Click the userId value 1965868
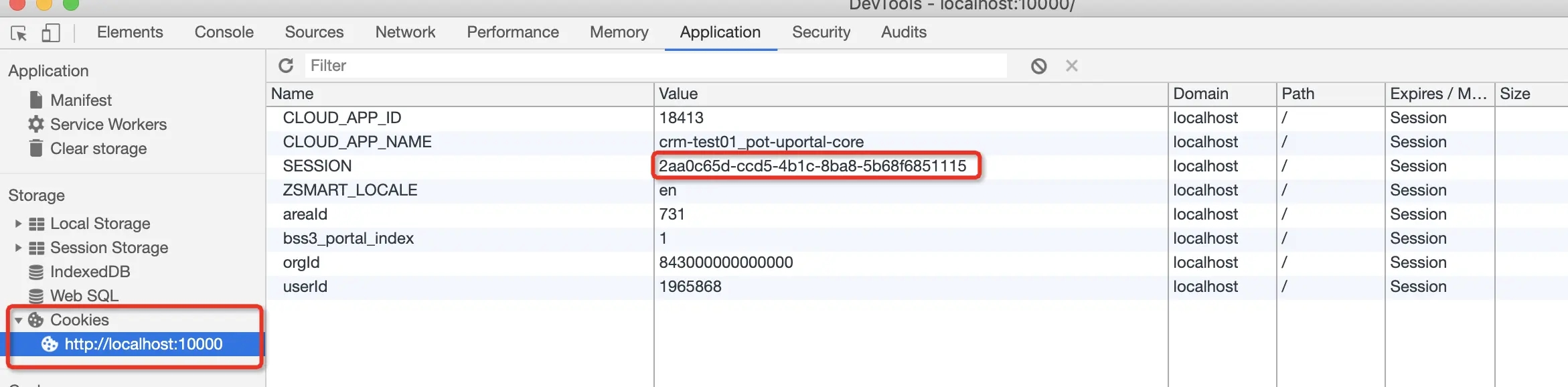The height and width of the screenshot is (387, 1568). (x=690, y=287)
